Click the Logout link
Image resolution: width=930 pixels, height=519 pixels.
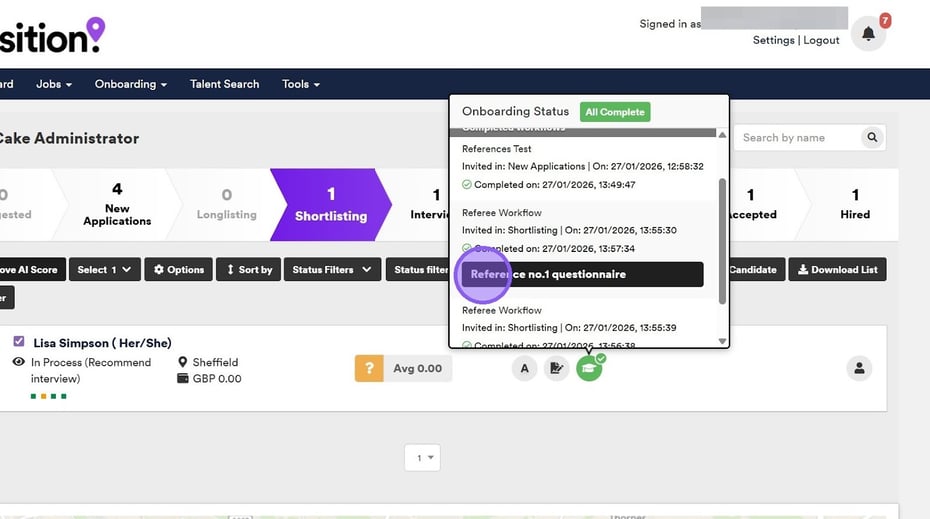(x=821, y=40)
